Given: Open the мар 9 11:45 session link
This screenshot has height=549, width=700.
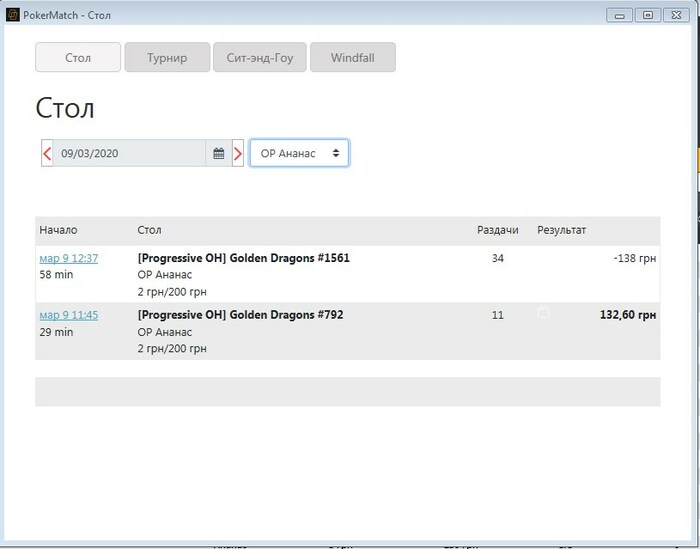Looking at the screenshot, I should 69,315.
